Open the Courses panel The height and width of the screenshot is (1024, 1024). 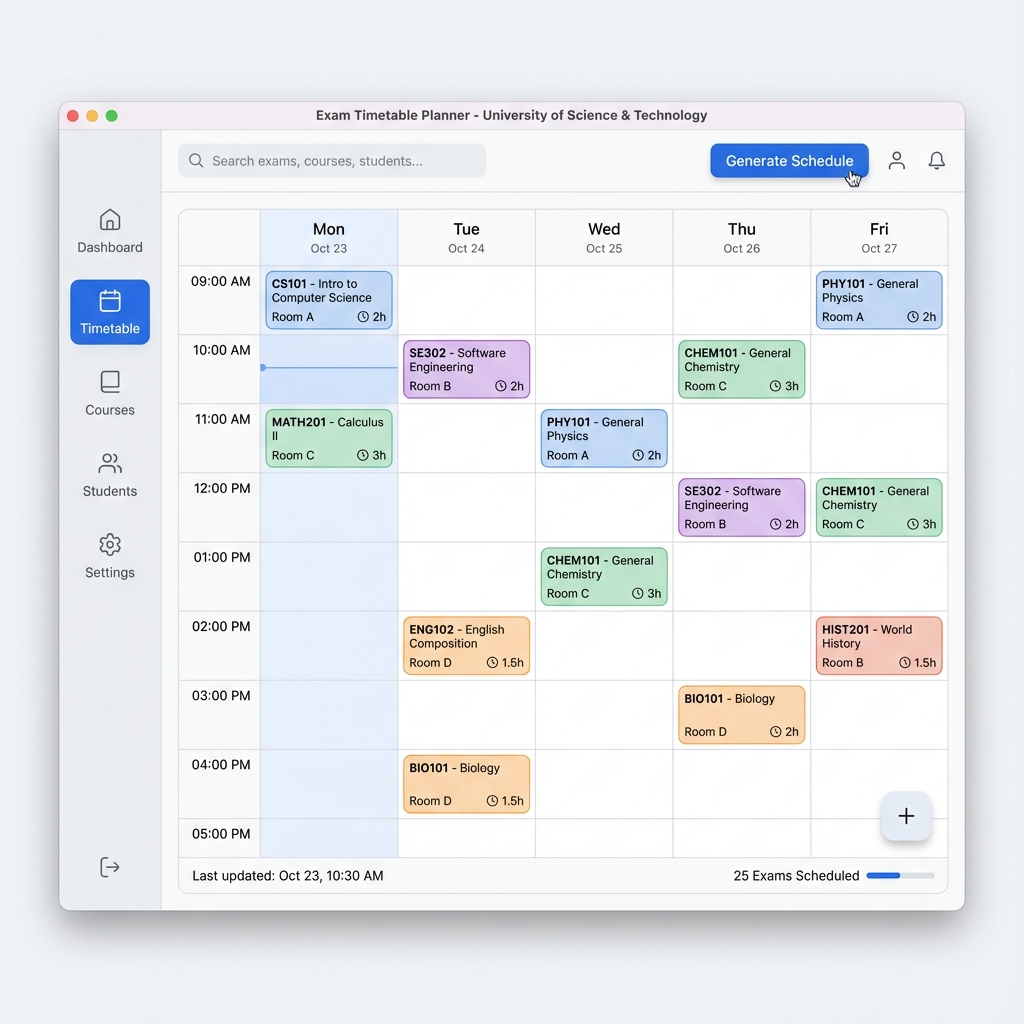tap(109, 394)
